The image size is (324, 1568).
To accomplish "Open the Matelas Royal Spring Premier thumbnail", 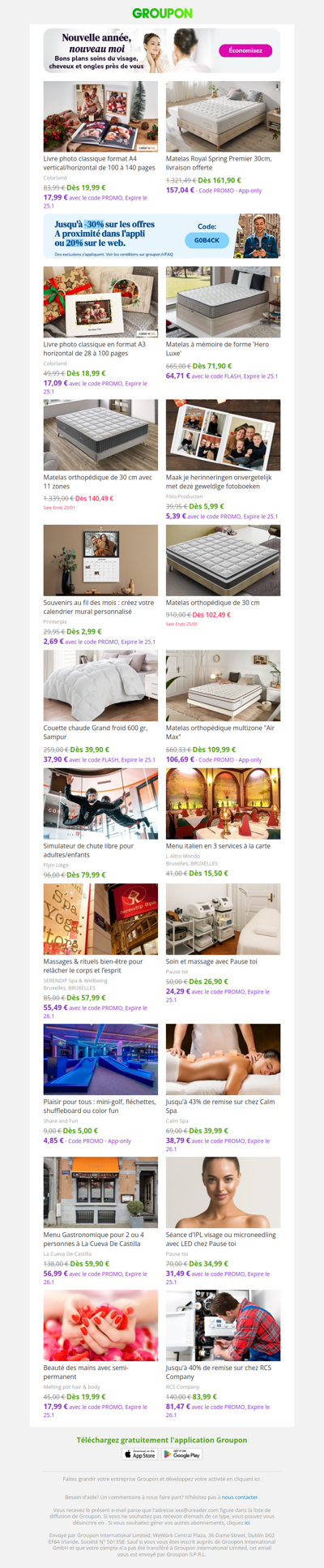I will 224,116.
